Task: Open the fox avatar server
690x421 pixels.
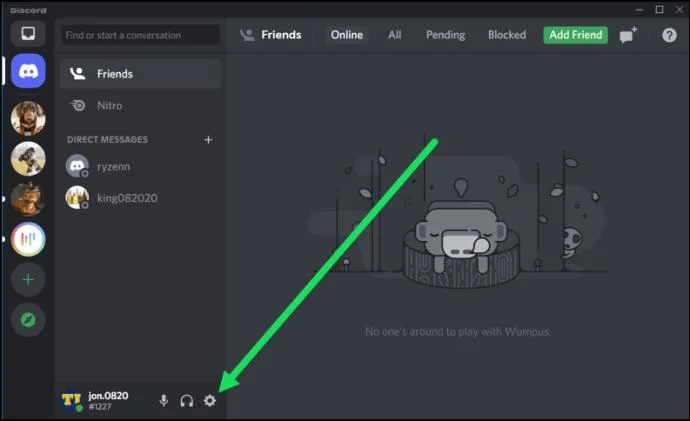Action: point(28,199)
